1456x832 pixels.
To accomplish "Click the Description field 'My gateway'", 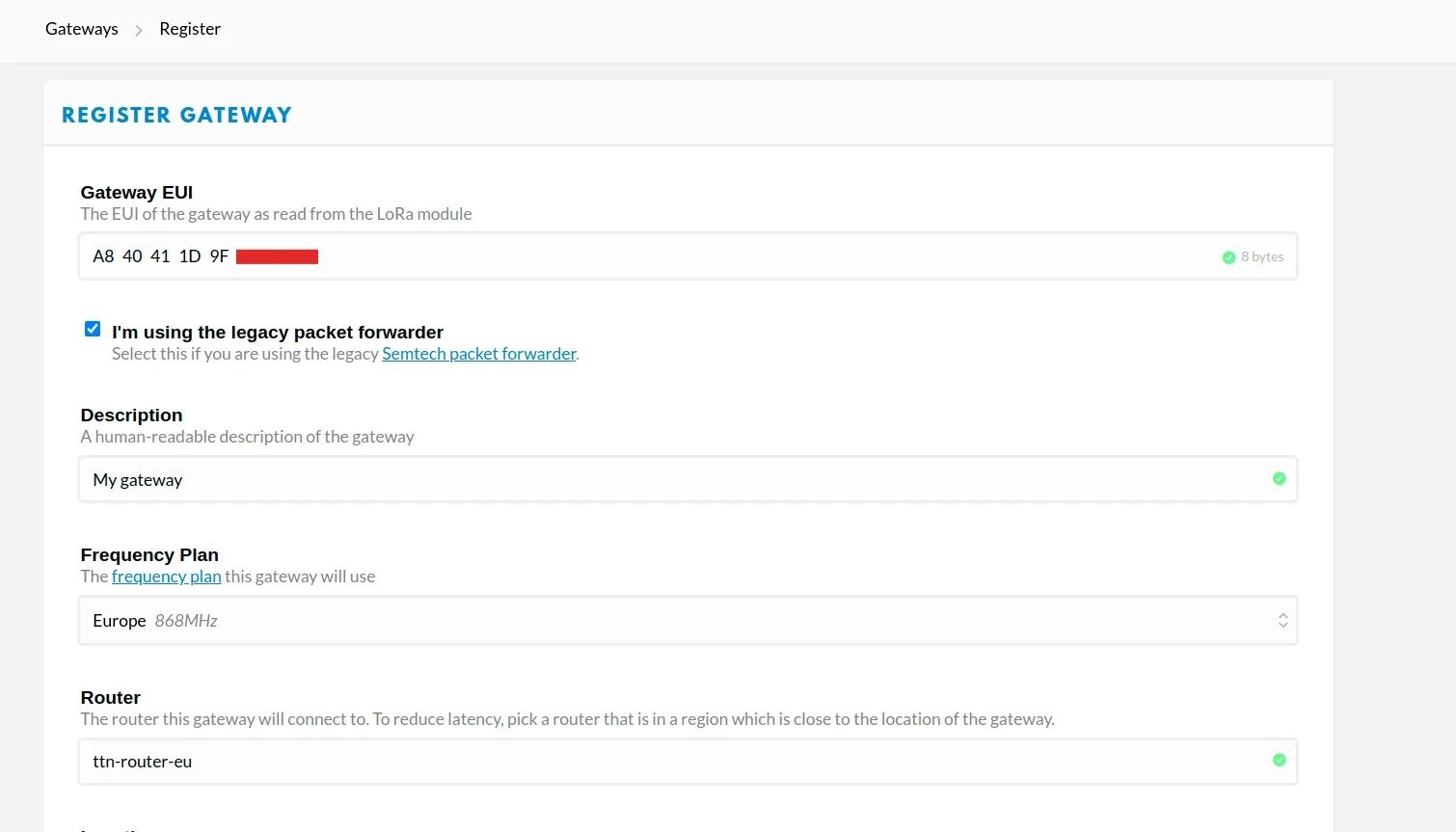I will point(688,479).
